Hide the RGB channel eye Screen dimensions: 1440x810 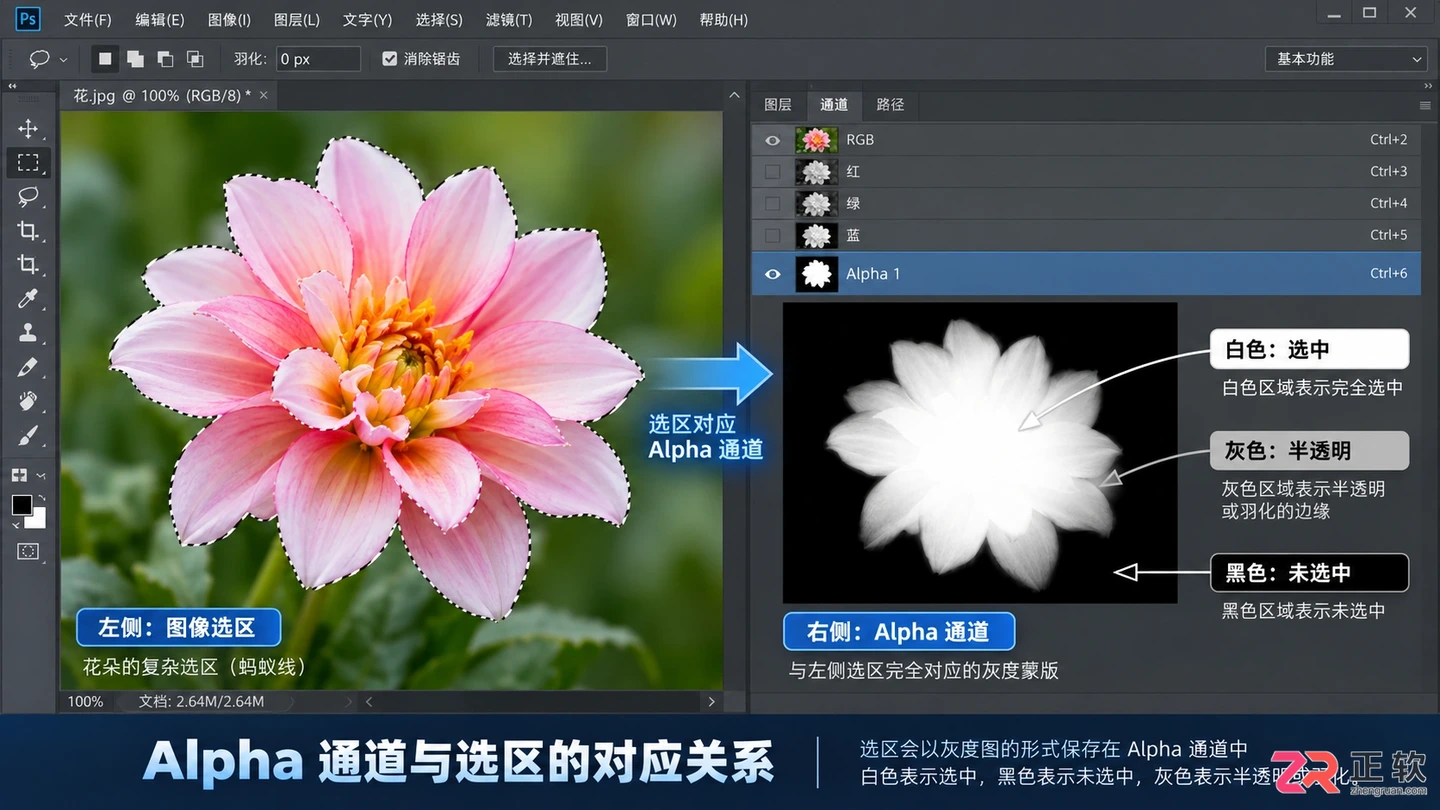(x=772, y=140)
